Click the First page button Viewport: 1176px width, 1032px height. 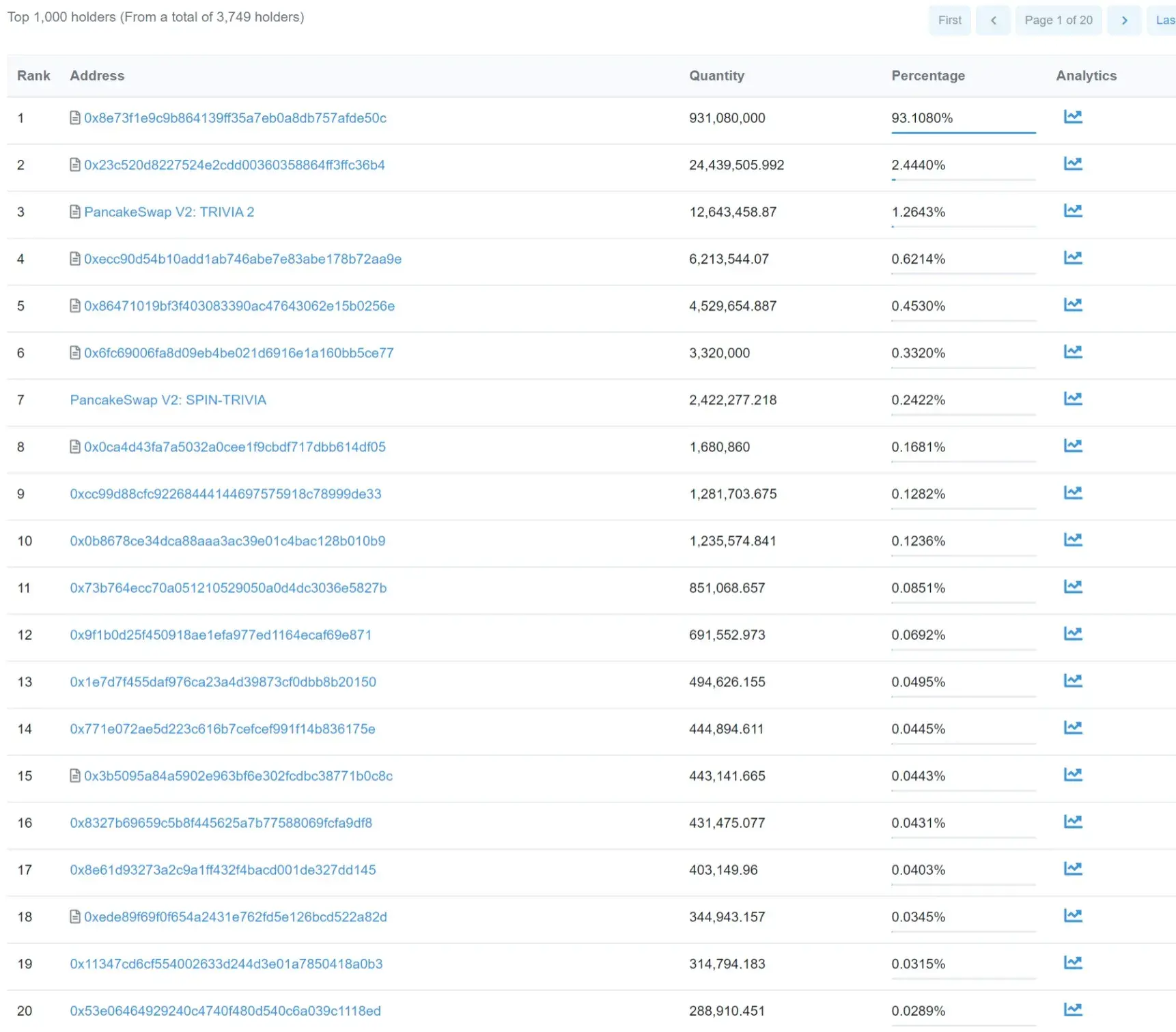pyautogui.click(x=949, y=20)
